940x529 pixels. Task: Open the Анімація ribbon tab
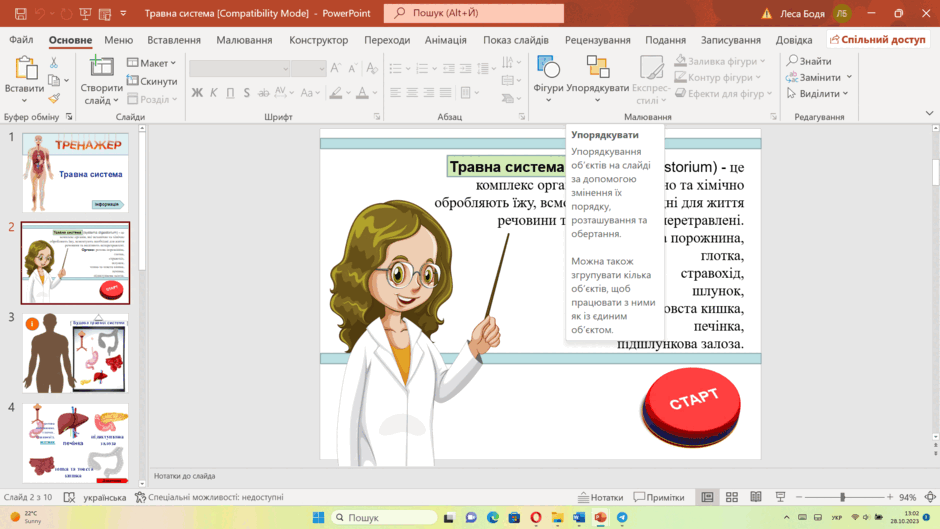click(x=445, y=40)
